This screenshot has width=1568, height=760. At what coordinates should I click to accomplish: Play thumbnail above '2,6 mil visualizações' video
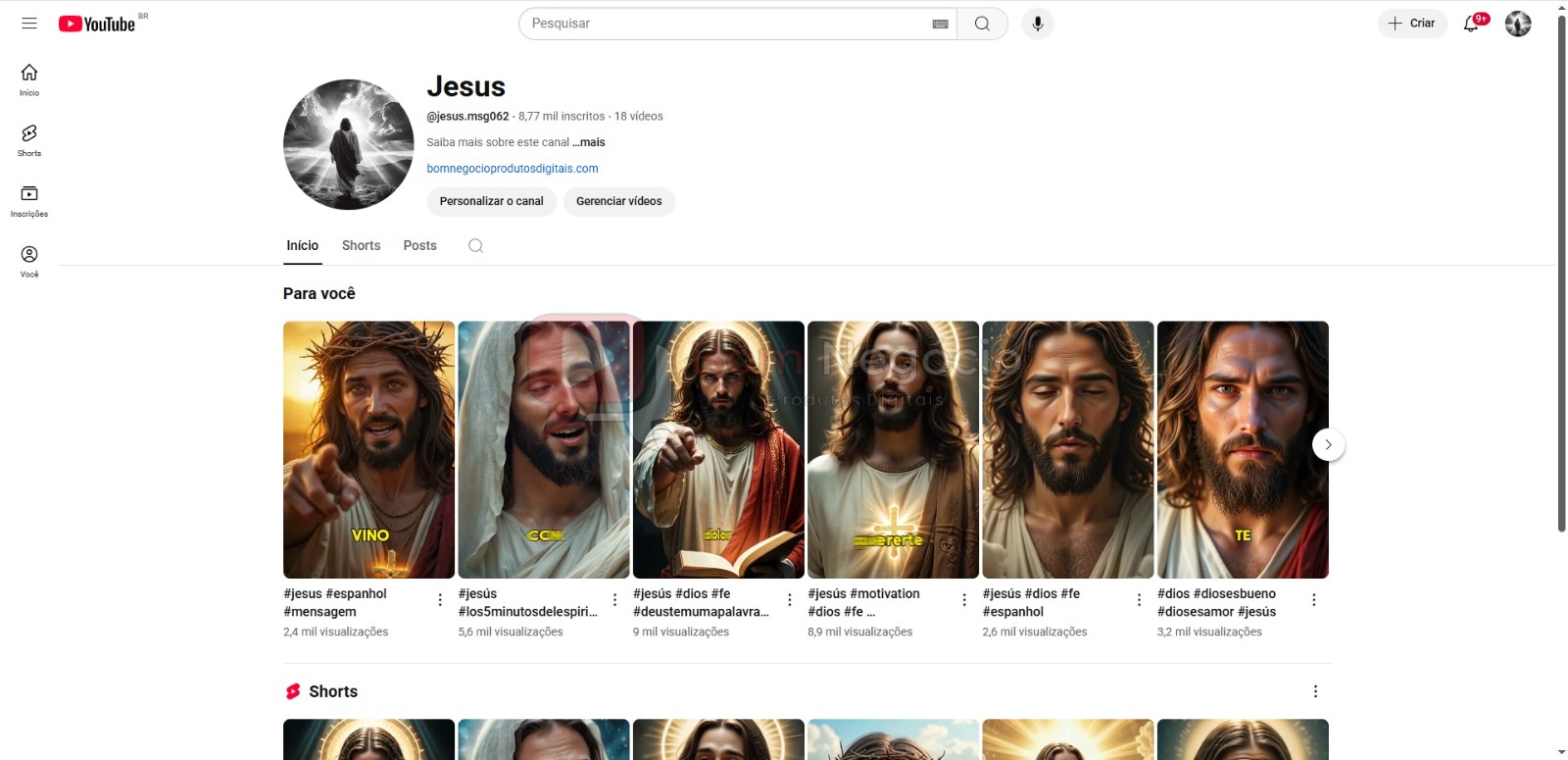pos(1068,450)
